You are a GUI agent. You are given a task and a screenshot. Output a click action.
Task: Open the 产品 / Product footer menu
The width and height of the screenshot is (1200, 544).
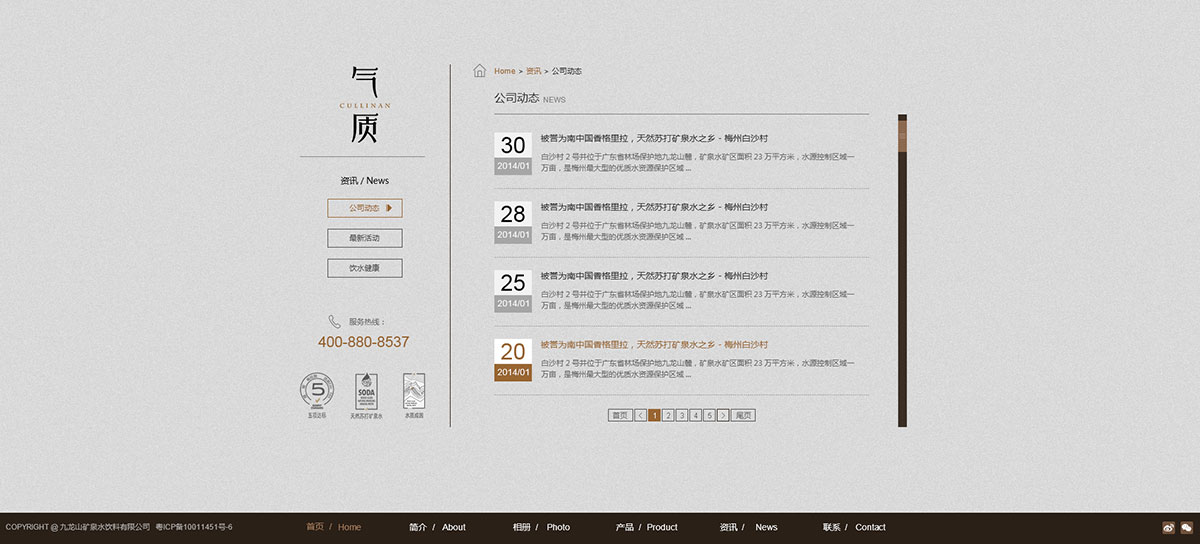tap(646, 527)
